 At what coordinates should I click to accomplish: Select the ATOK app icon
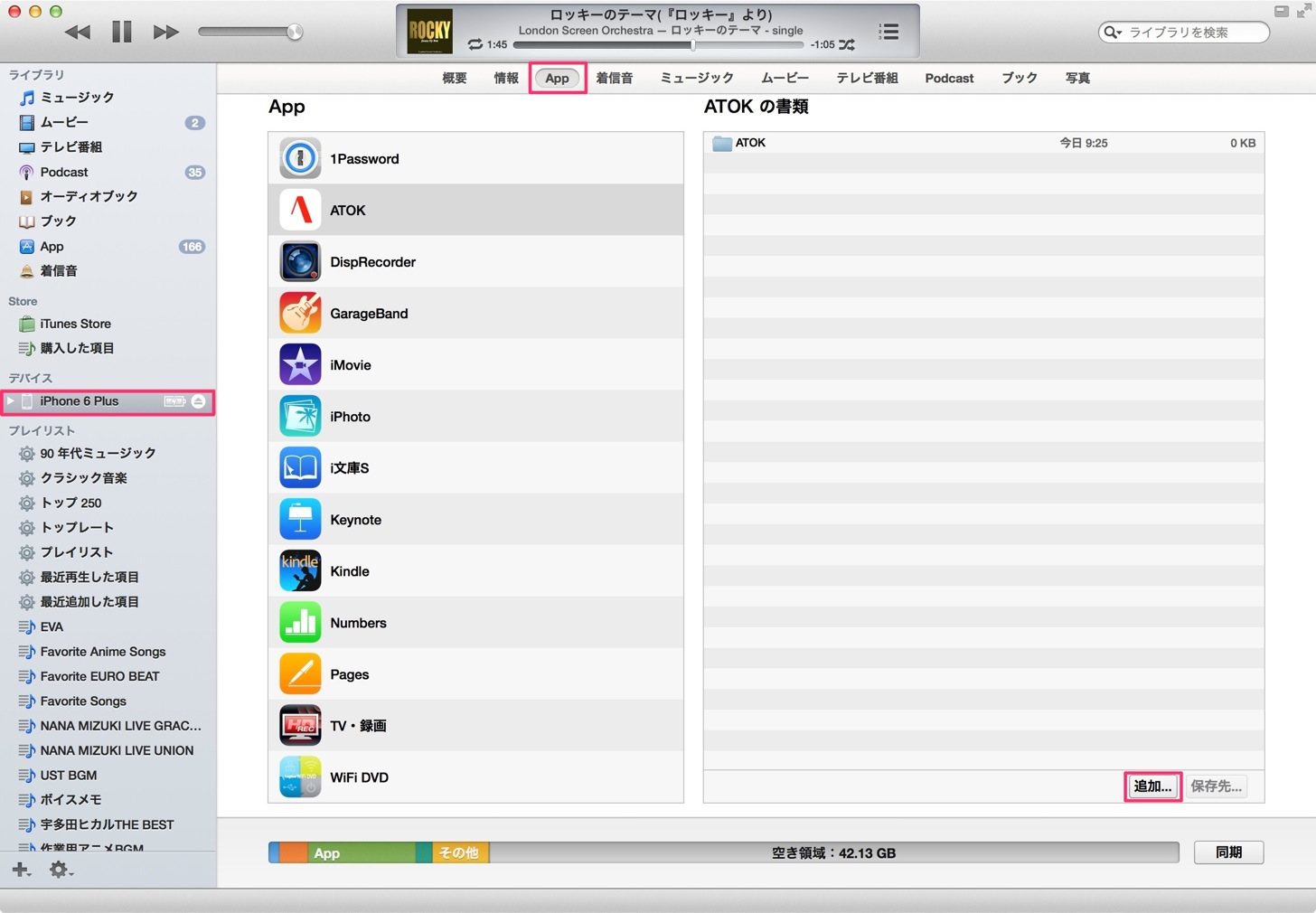coord(300,211)
